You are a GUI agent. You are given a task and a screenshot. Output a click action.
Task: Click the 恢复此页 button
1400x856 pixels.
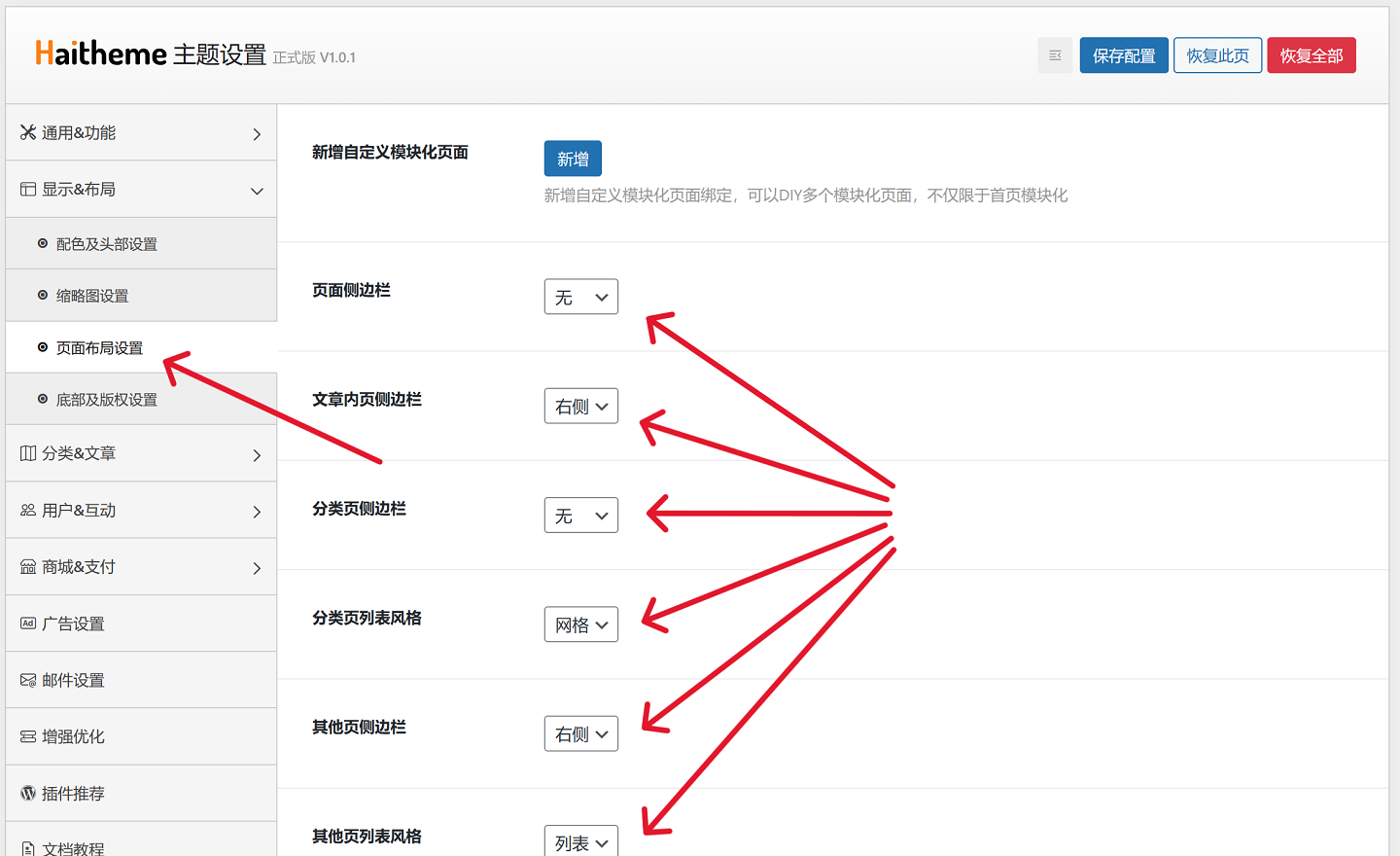pos(1217,55)
